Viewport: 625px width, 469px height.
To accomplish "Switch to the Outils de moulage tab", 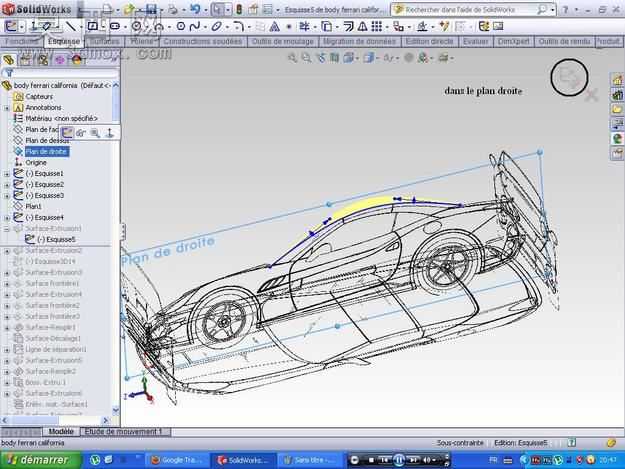I will point(283,41).
